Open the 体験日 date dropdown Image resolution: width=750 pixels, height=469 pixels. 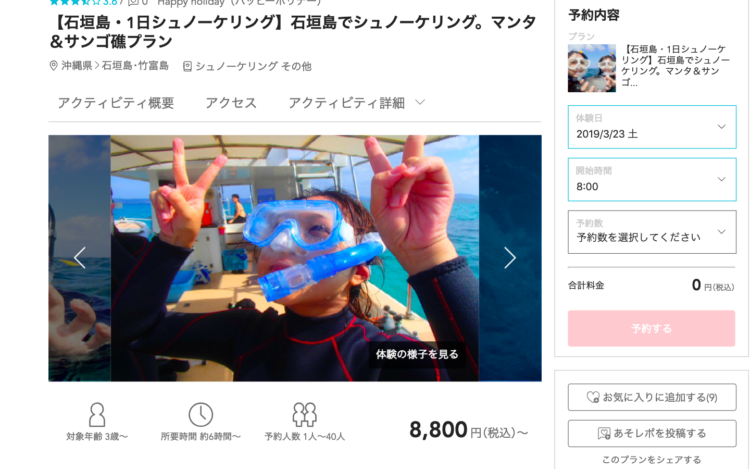click(652, 127)
